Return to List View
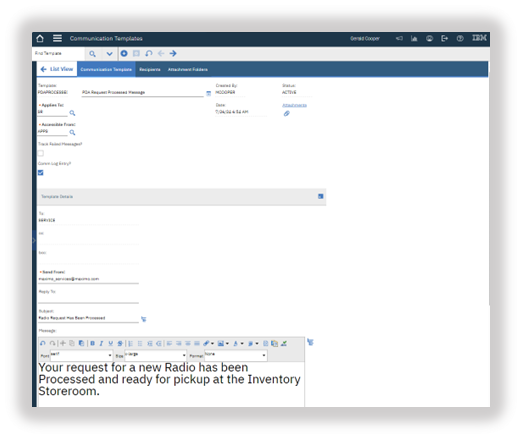Image resolution: width=522 pixels, height=440 pixels. point(57,69)
